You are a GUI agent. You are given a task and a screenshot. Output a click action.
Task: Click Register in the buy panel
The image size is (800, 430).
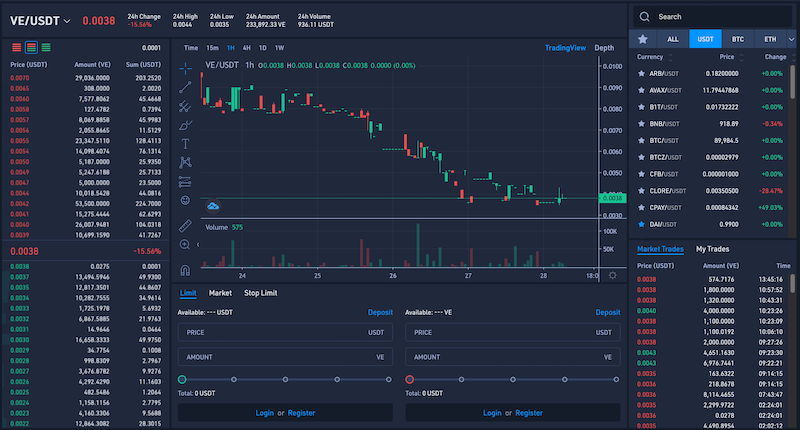pyautogui.click(x=301, y=413)
